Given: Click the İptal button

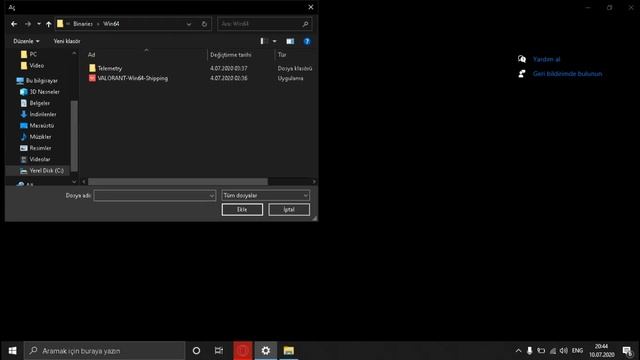Looking at the screenshot, I should pyautogui.click(x=289, y=209).
